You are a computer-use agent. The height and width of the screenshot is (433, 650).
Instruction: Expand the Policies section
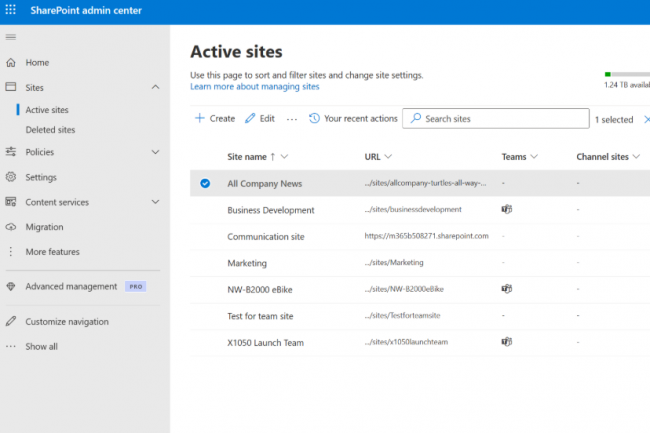tap(155, 152)
